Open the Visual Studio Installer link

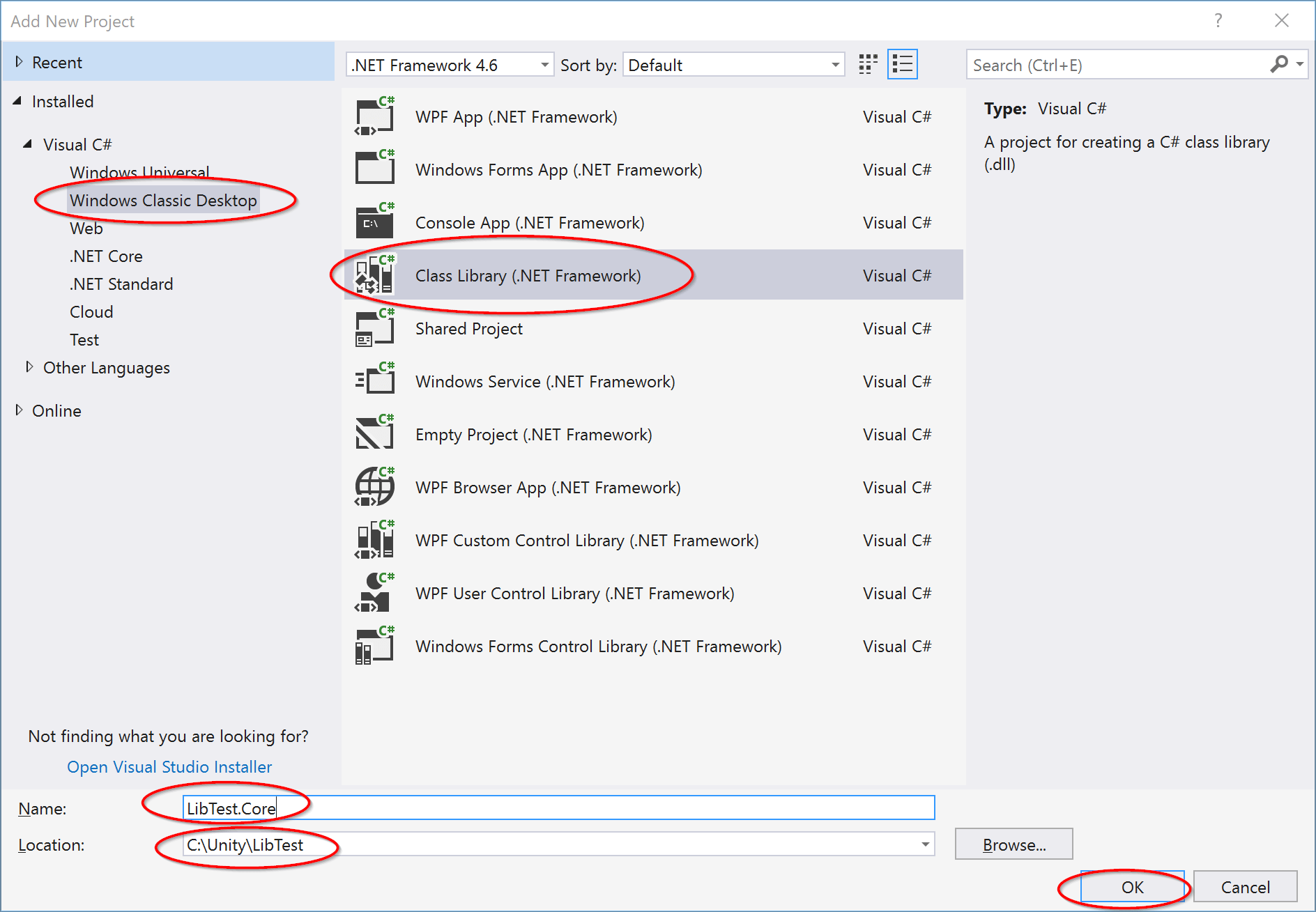pos(169,766)
